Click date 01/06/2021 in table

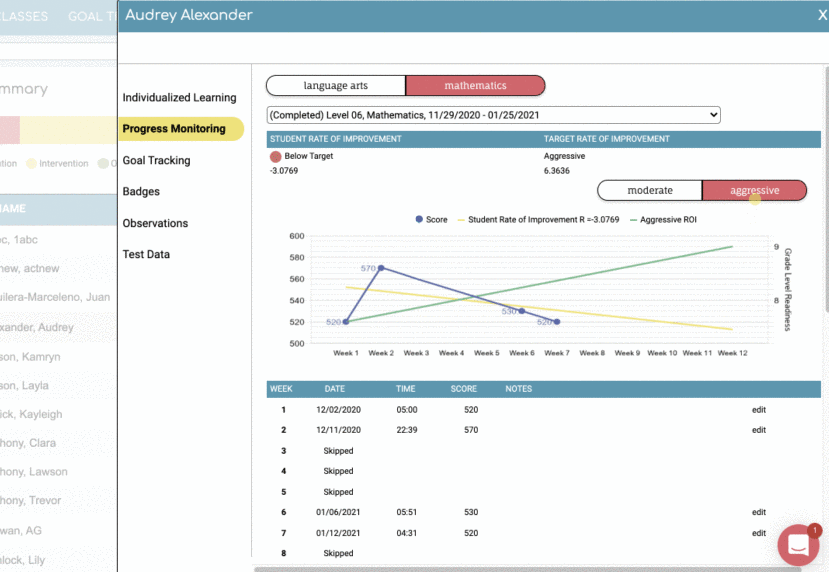(338, 512)
